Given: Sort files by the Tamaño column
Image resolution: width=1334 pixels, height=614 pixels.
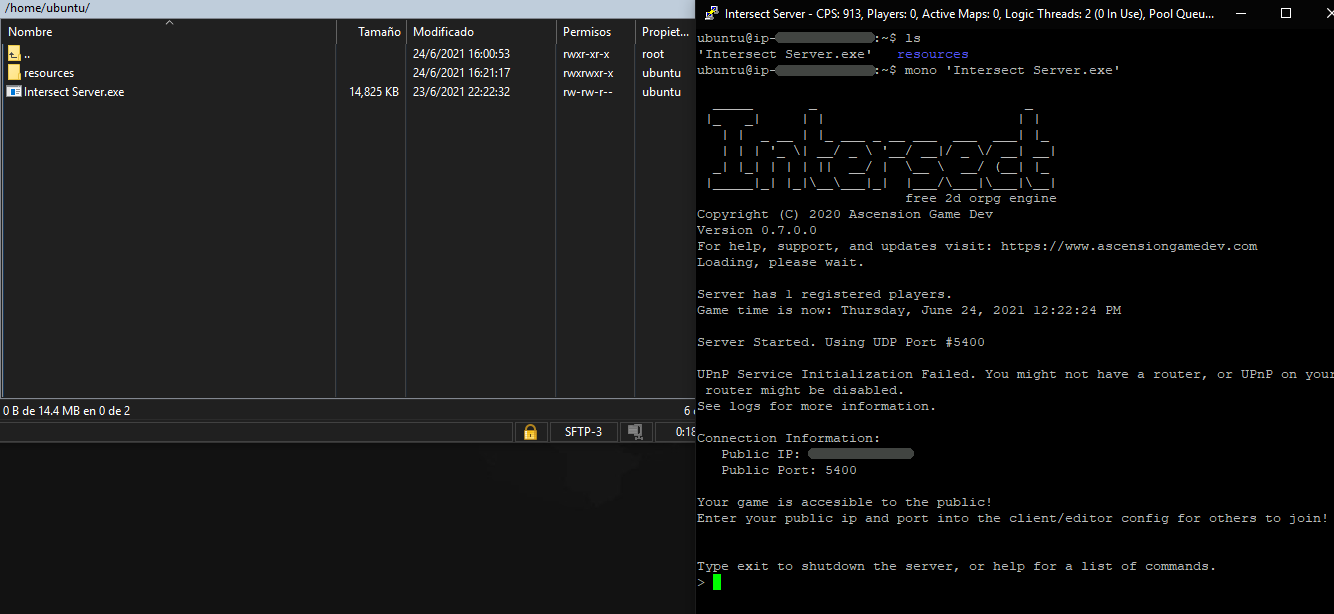Looking at the screenshot, I should click(x=378, y=31).
